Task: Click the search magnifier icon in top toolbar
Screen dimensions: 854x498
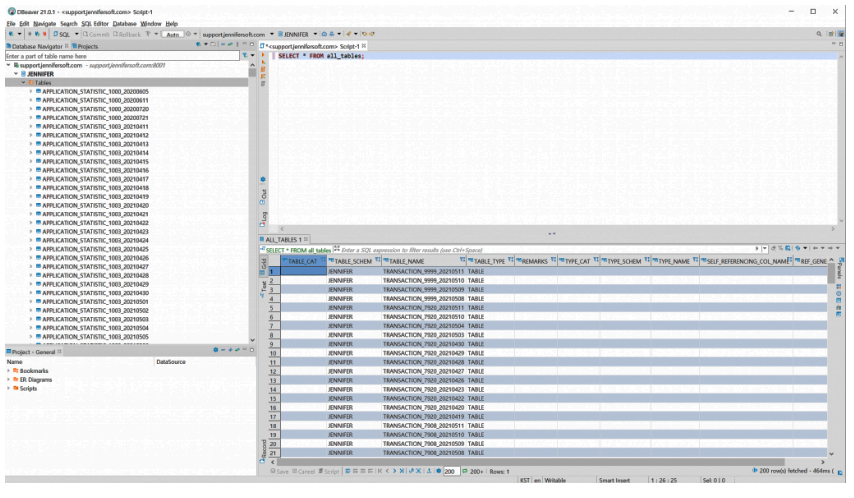Action: (x=819, y=34)
